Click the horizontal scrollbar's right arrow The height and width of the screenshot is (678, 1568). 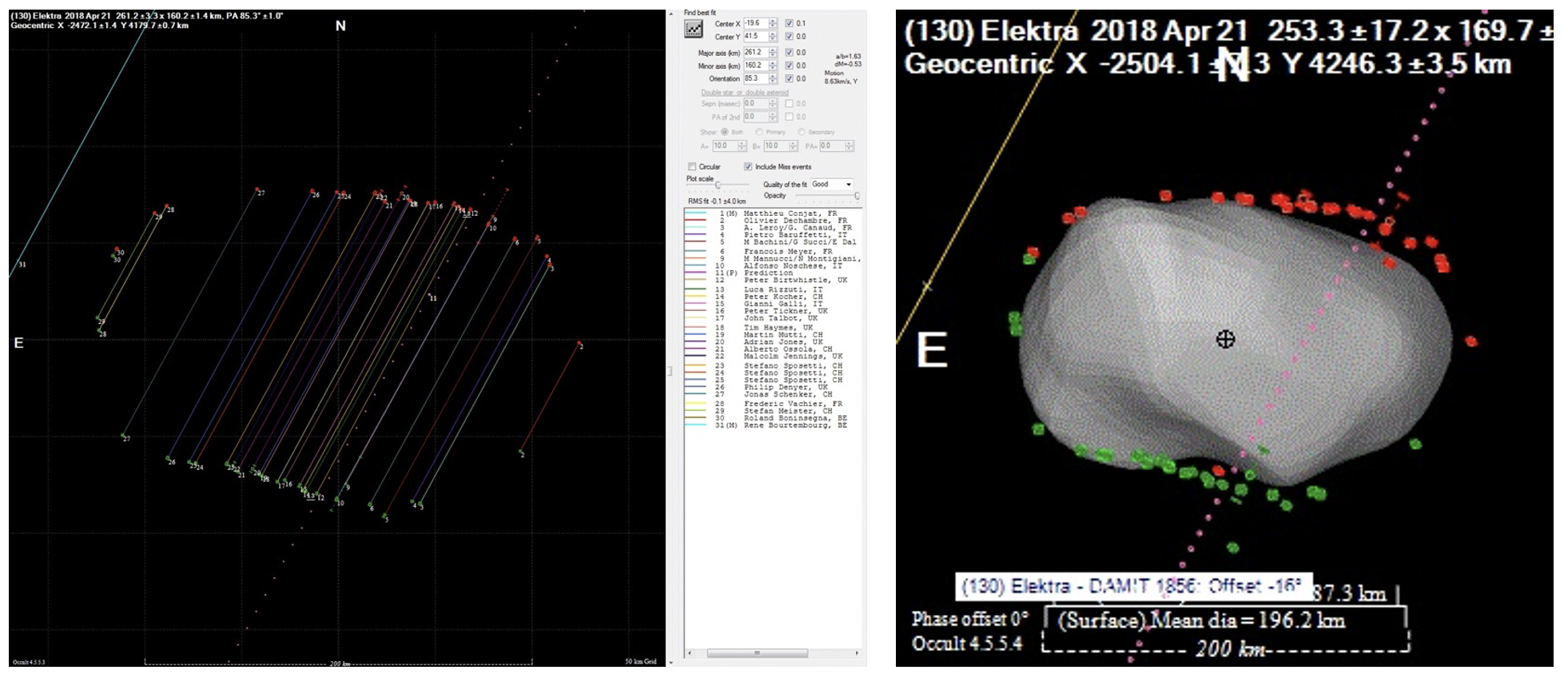pos(857,653)
